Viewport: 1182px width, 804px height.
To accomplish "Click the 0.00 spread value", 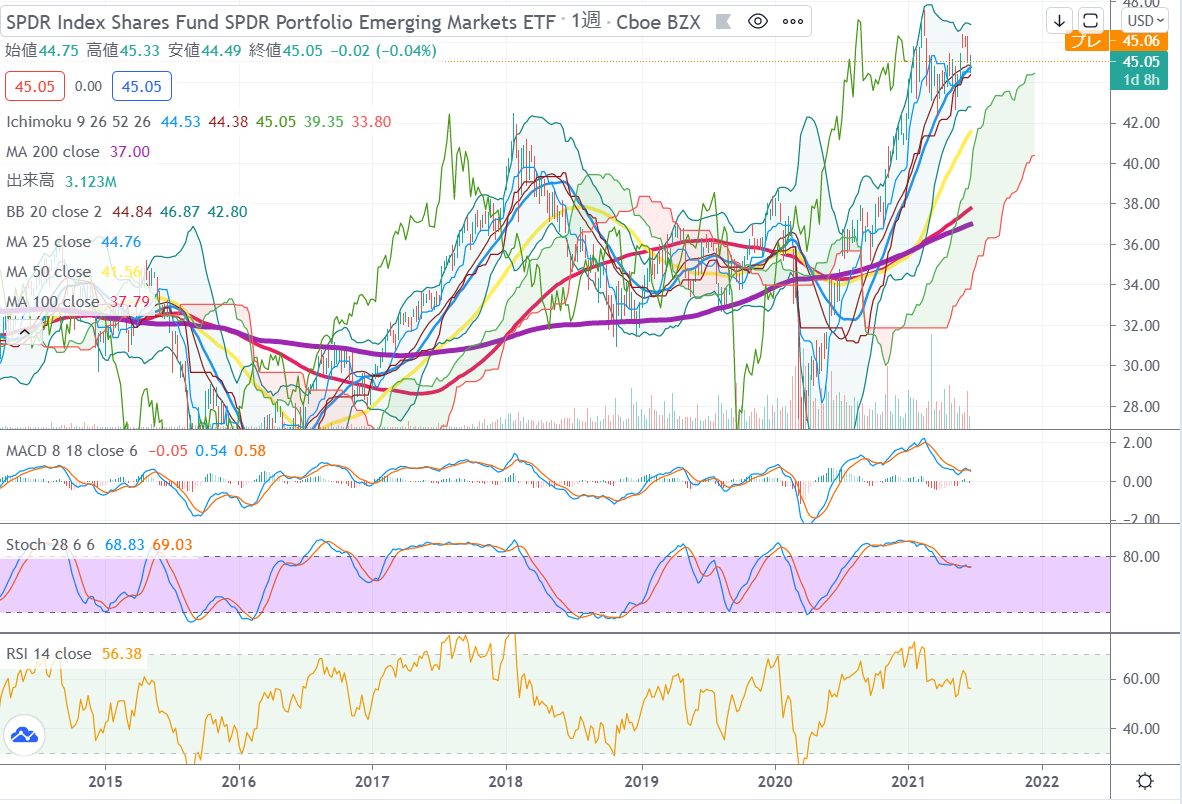I will pyautogui.click(x=88, y=87).
